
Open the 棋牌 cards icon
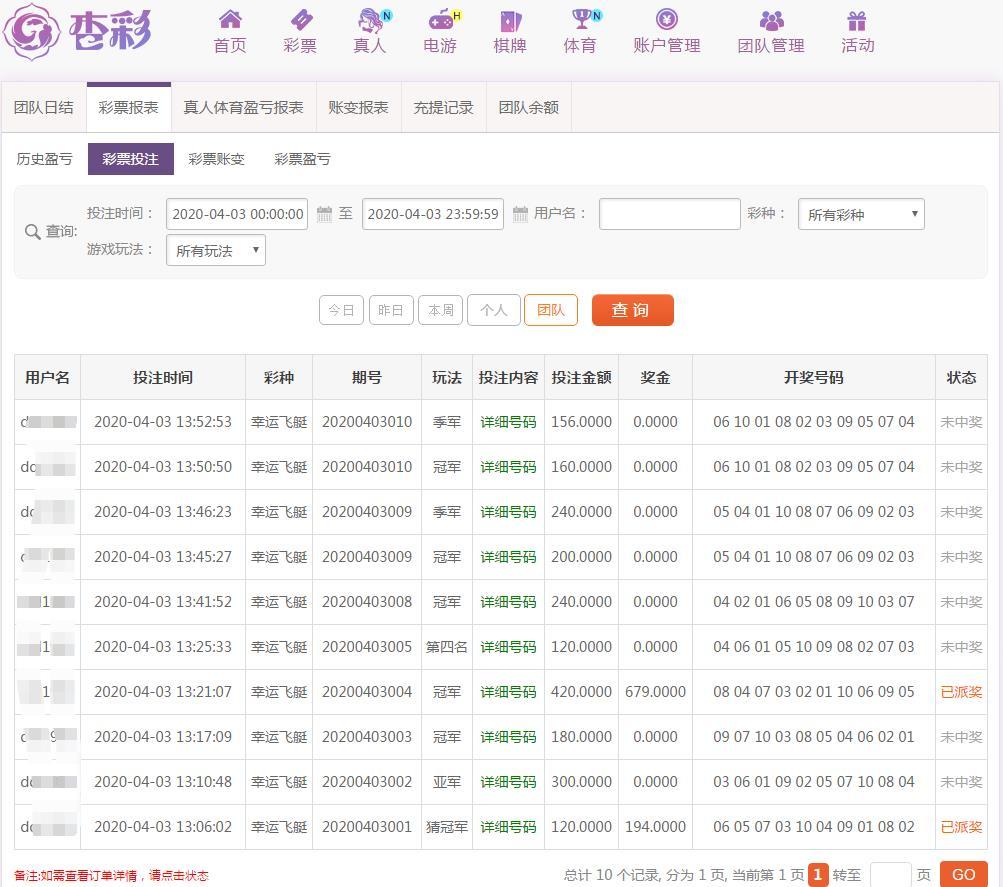510,21
